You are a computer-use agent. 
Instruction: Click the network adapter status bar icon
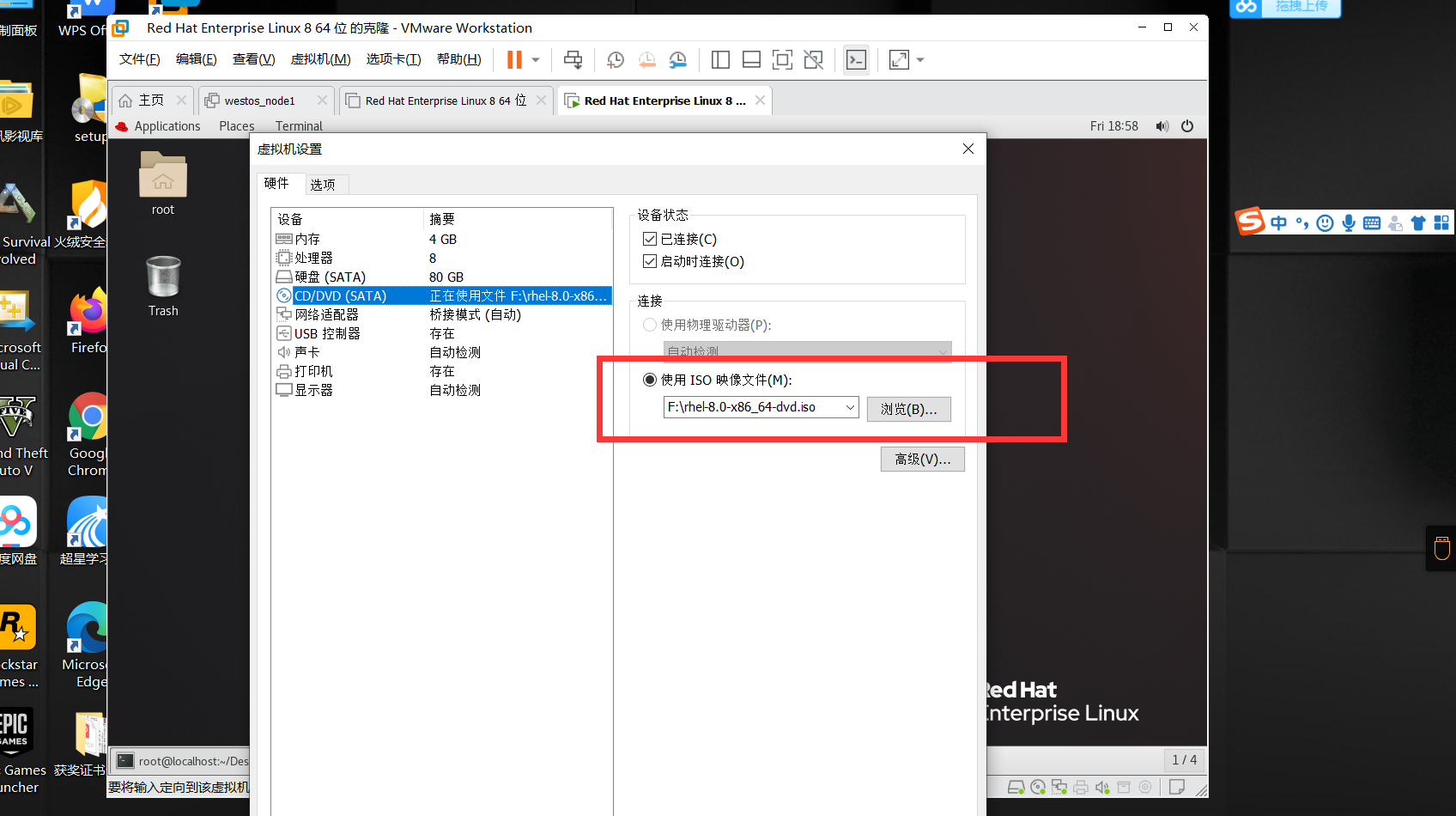pyautogui.click(x=1059, y=787)
